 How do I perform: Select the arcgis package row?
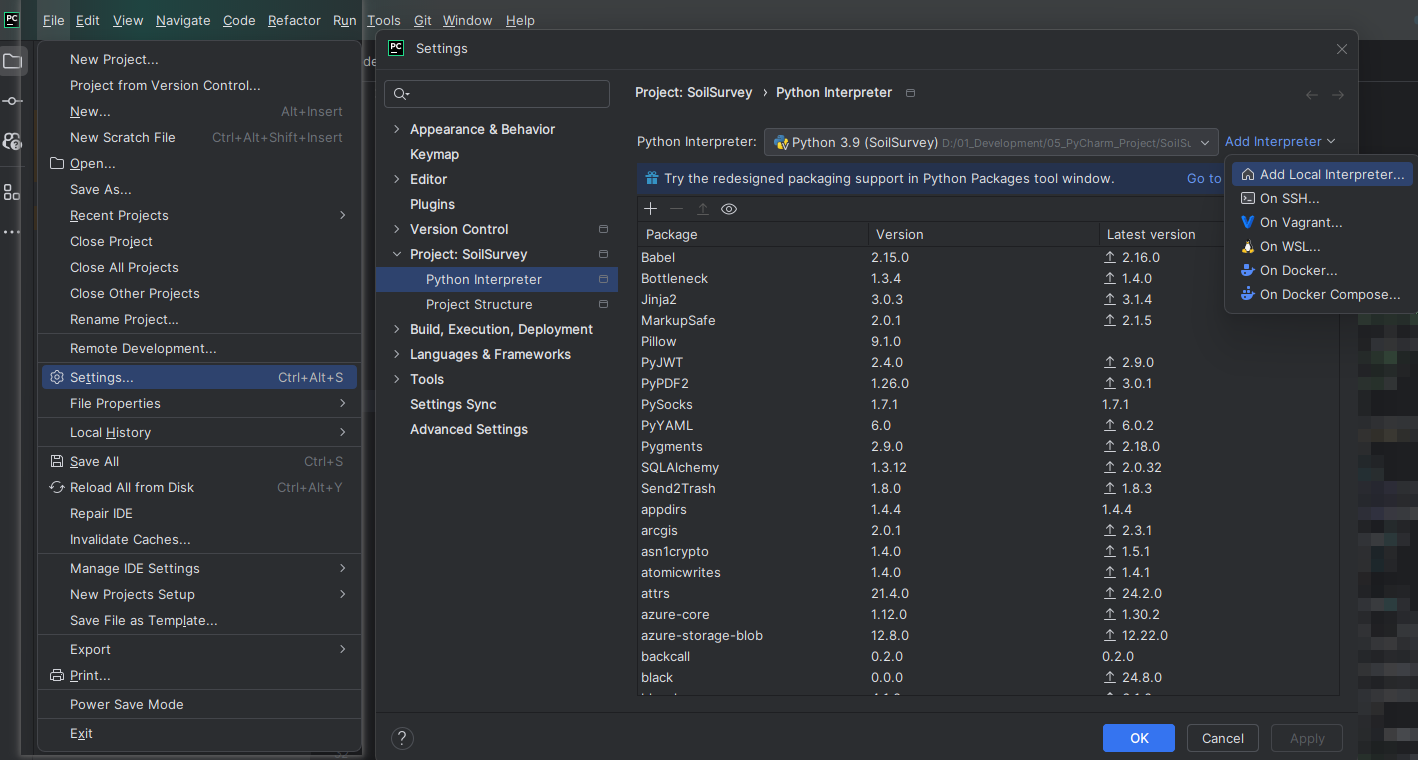[988, 530]
